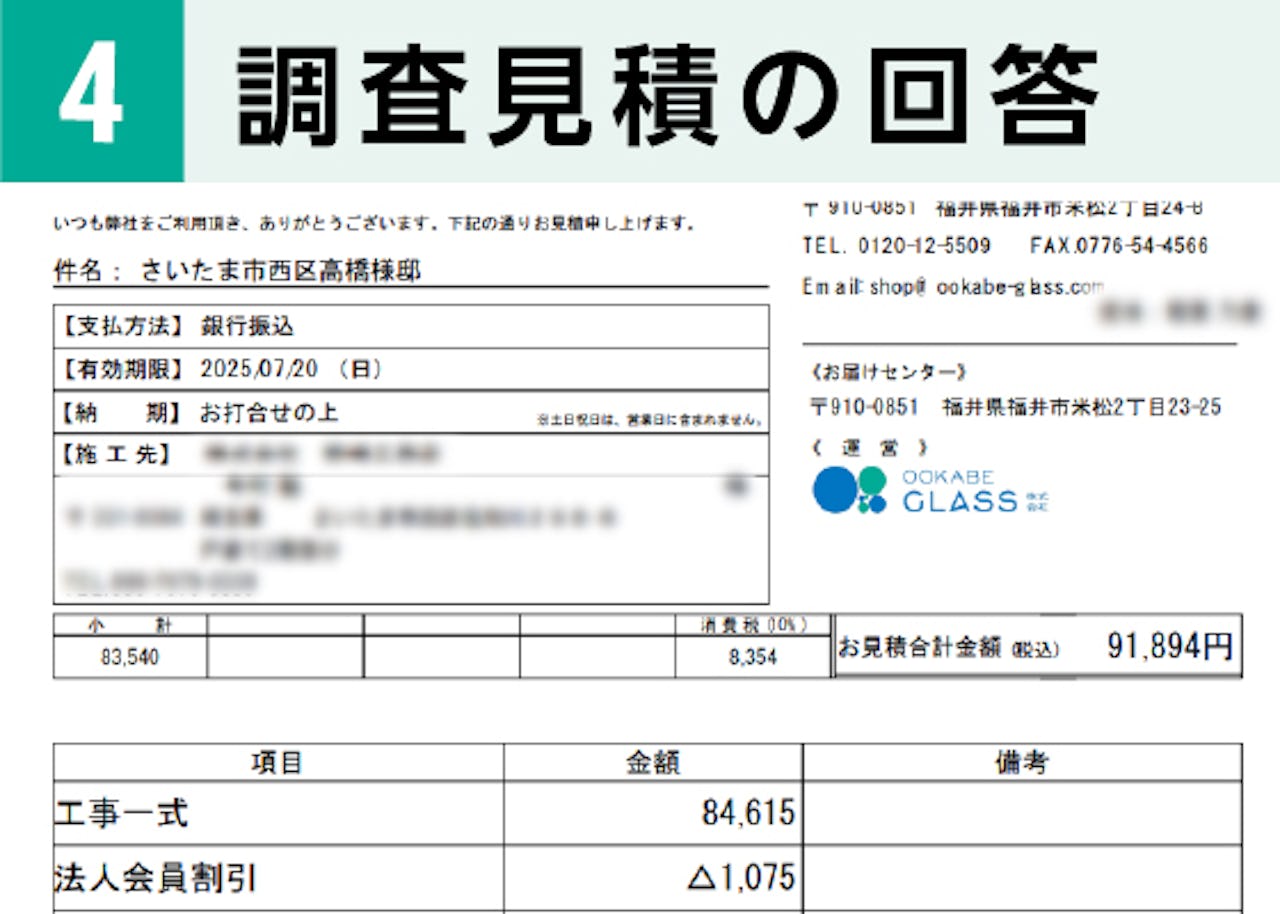Click the green number 4 step badge
Screen dimensions: 1280x914
91,94
